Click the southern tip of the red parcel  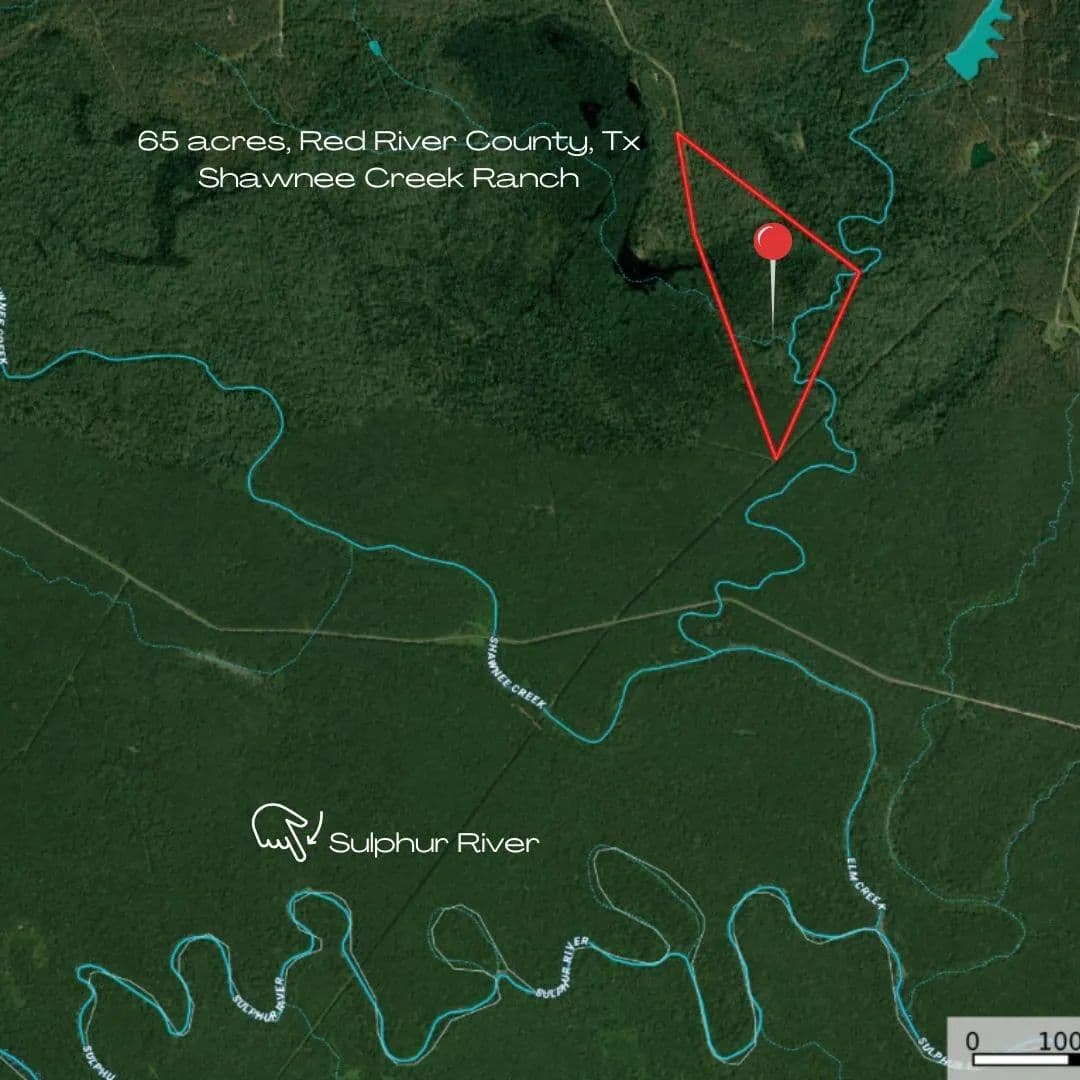[x=776, y=457]
